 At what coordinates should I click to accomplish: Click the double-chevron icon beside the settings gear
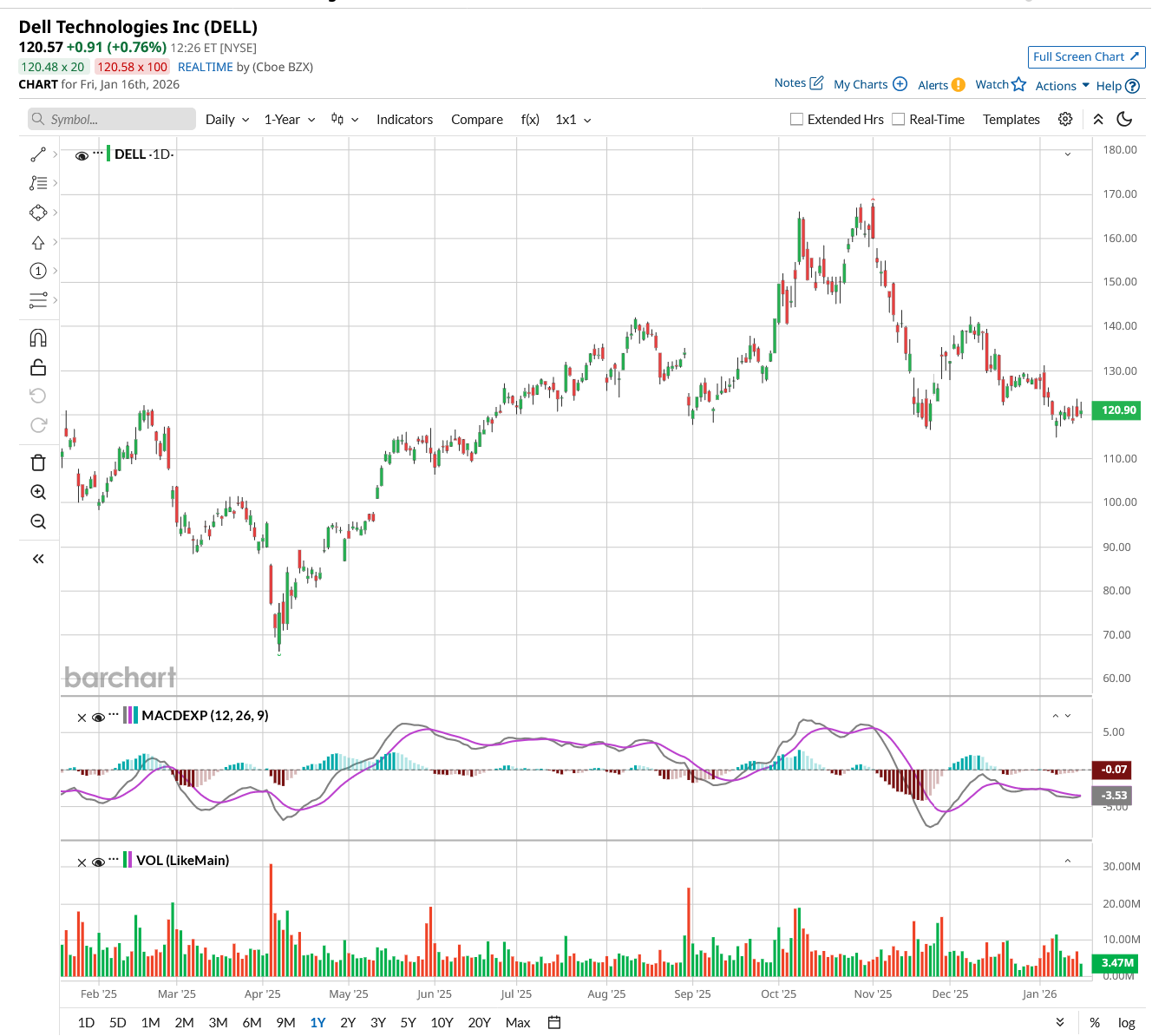(x=1098, y=119)
